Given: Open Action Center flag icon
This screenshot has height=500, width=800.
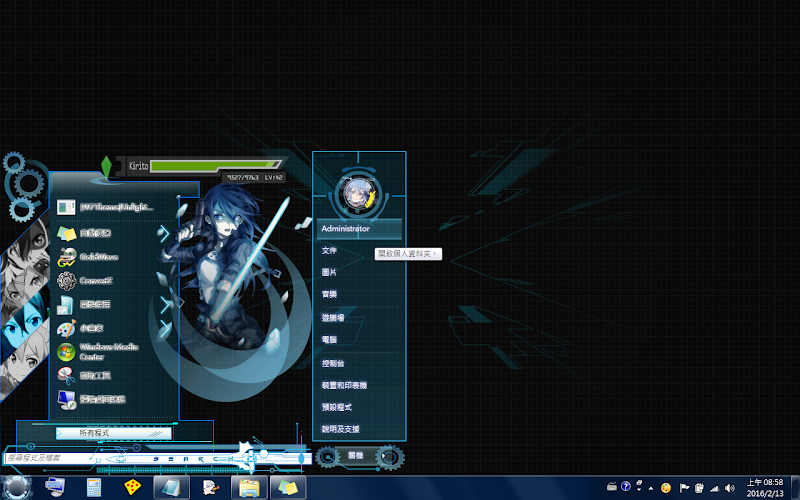Looking at the screenshot, I should (684, 488).
